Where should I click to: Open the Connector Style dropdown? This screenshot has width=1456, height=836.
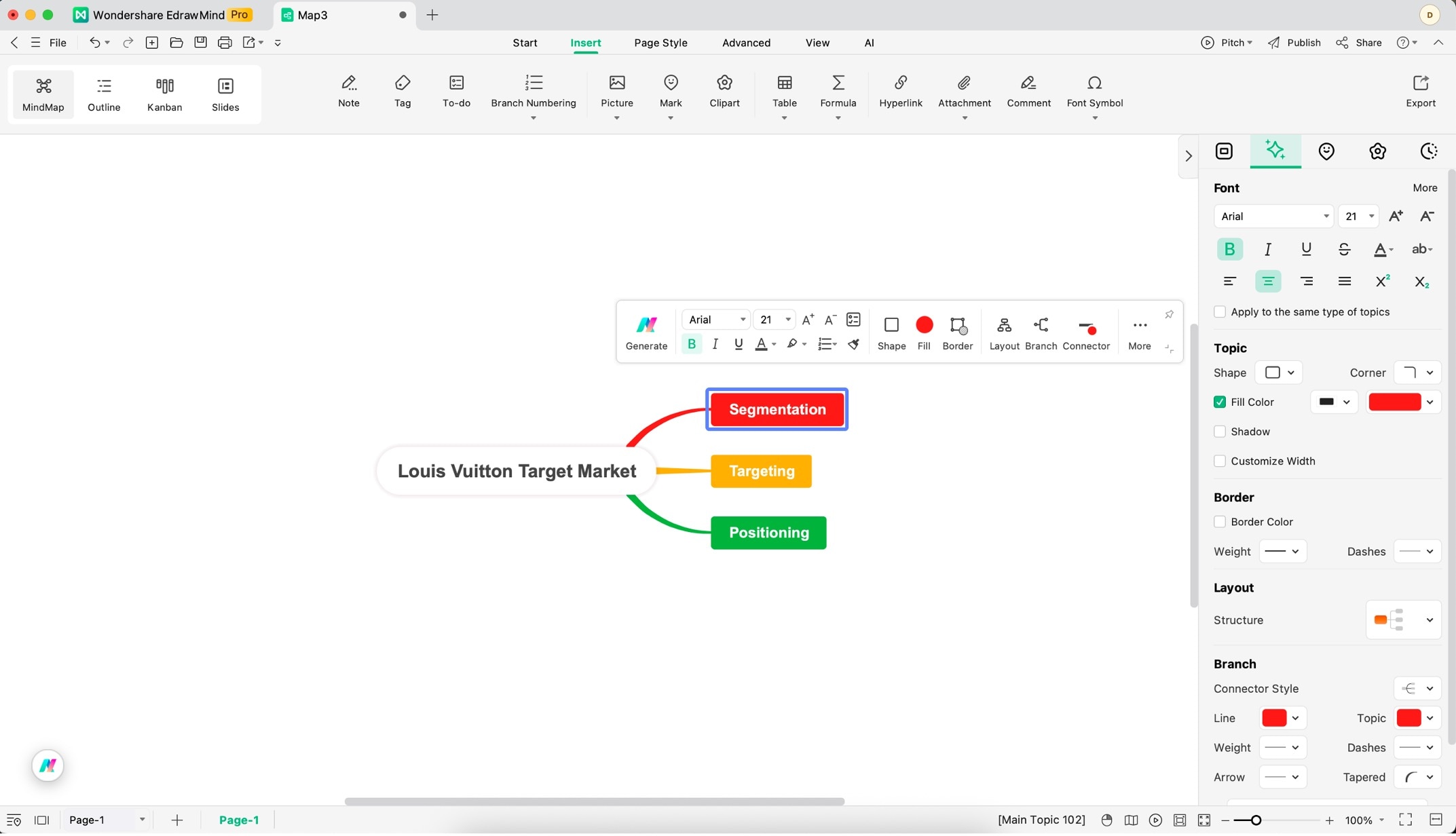tap(1417, 688)
